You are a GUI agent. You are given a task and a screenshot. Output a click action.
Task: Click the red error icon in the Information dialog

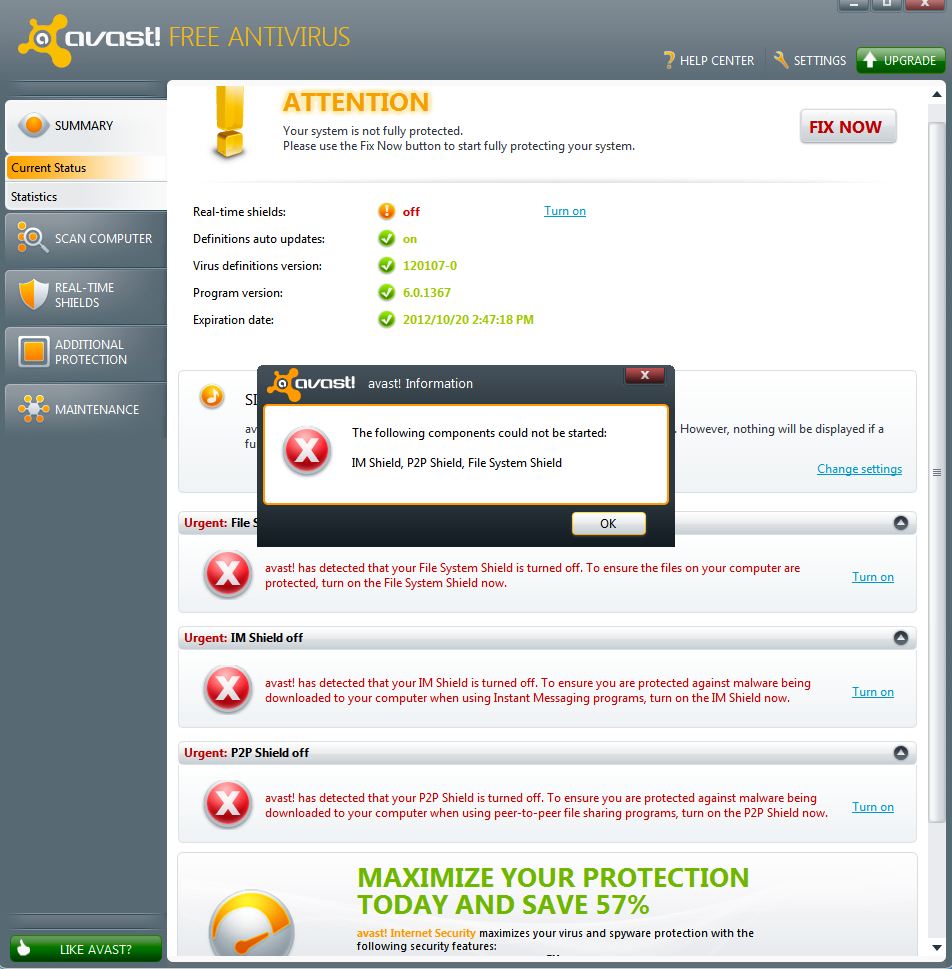click(x=307, y=450)
